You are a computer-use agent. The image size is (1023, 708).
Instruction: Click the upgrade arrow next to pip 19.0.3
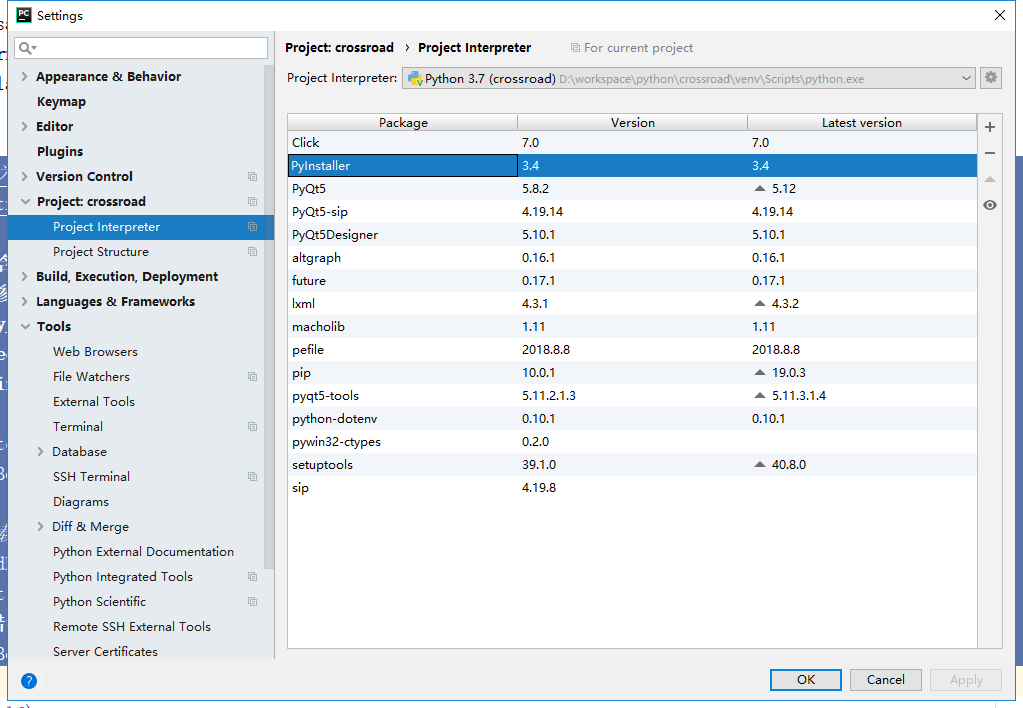(759, 373)
